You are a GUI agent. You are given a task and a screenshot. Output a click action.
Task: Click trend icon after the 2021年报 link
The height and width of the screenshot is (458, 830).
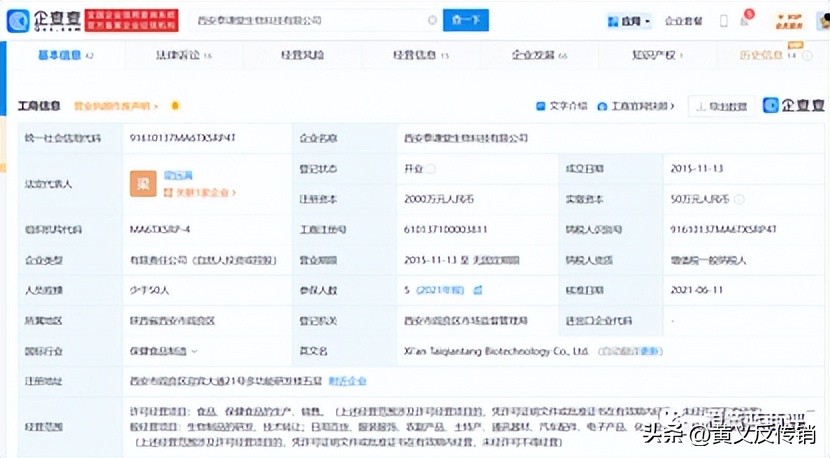477,290
